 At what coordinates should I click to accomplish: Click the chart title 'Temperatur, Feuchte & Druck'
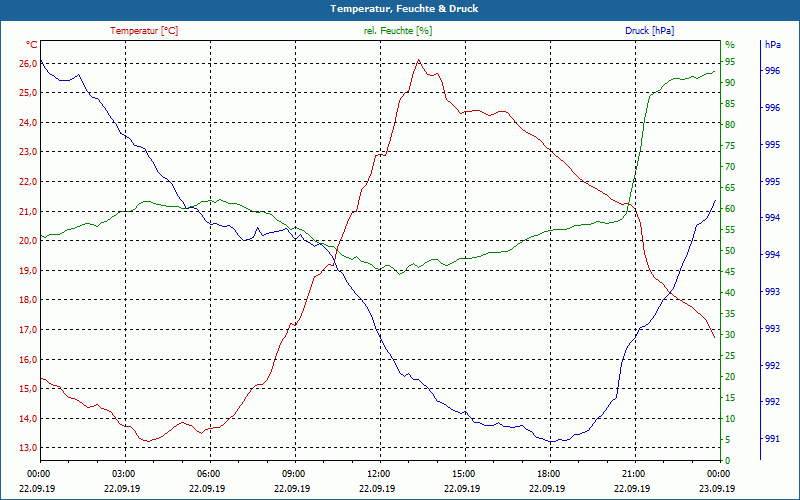coord(404,9)
